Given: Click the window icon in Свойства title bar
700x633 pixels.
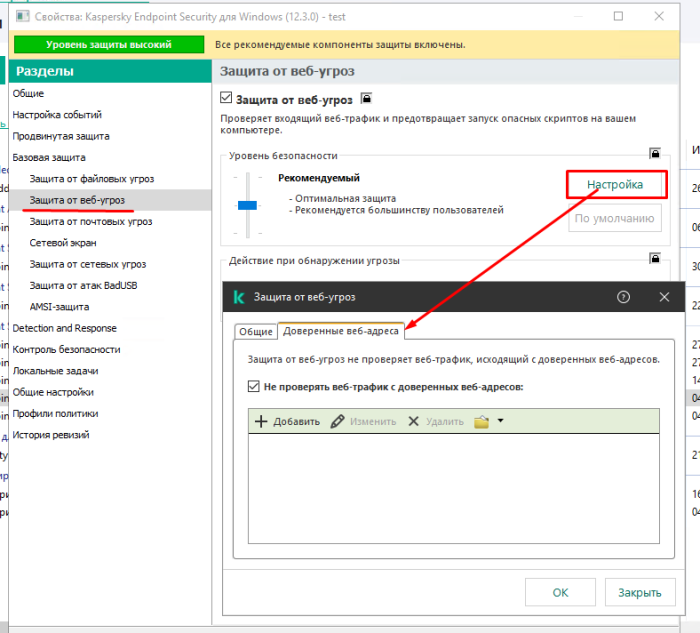Looking at the screenshot, I should pos(22,17).
